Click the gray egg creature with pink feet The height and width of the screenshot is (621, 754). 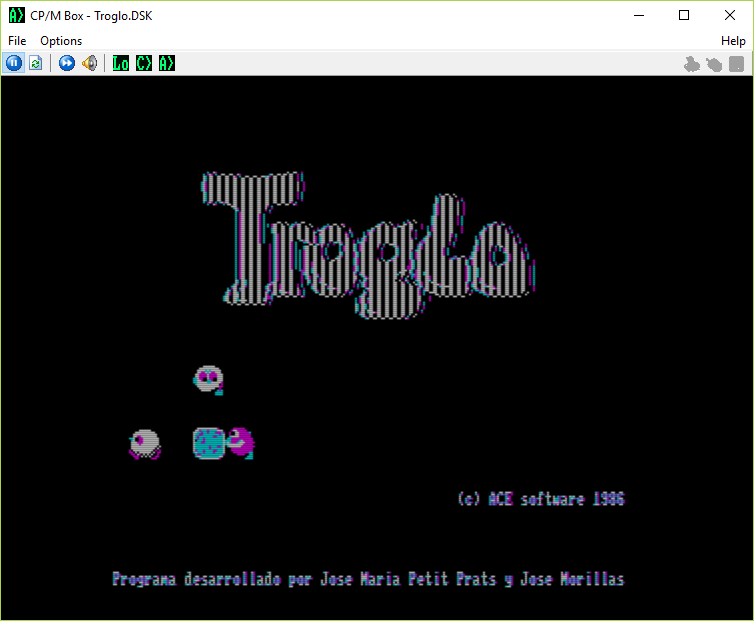[145, 444]
